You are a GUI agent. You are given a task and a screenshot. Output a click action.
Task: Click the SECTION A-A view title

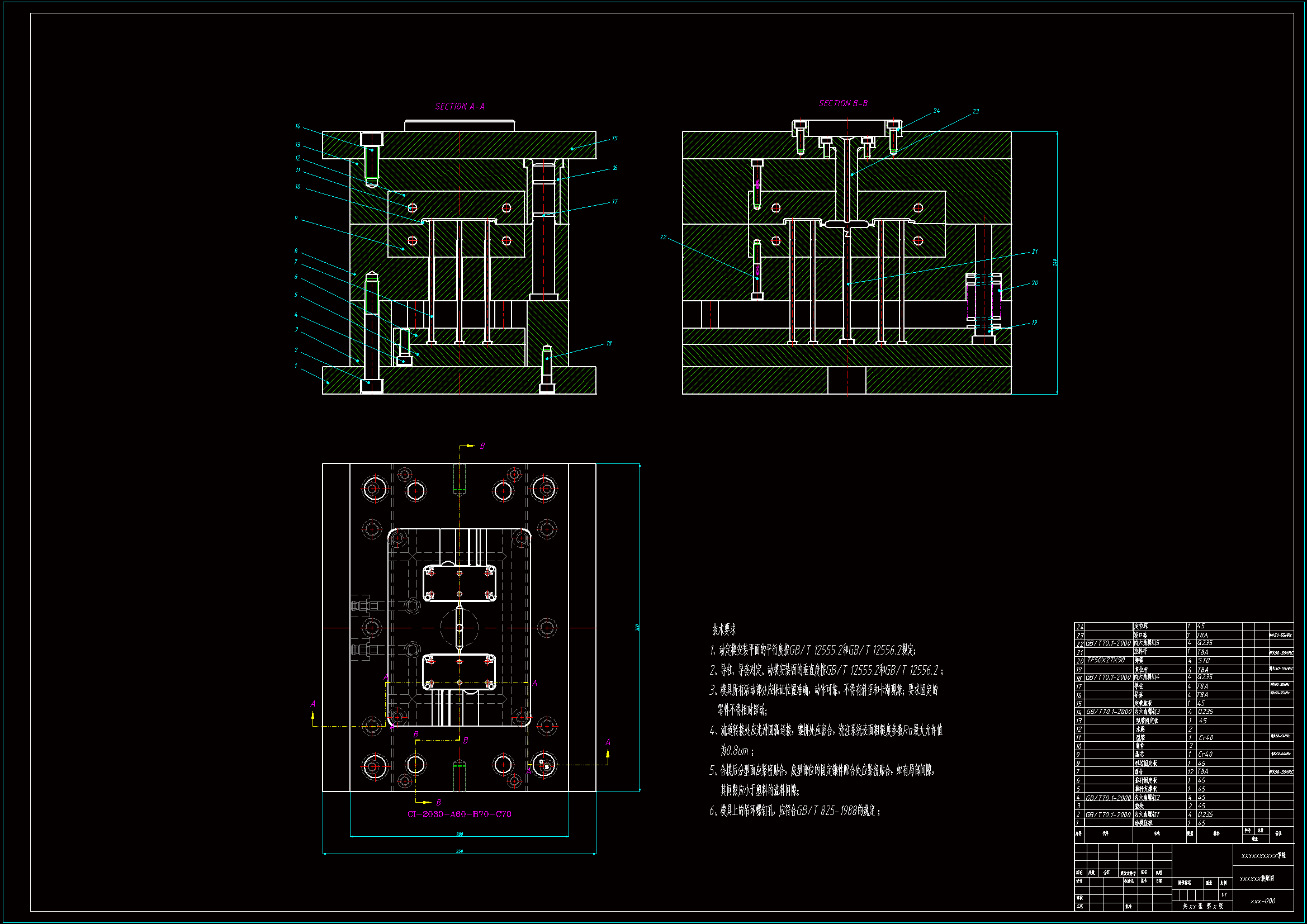(460, 106)
